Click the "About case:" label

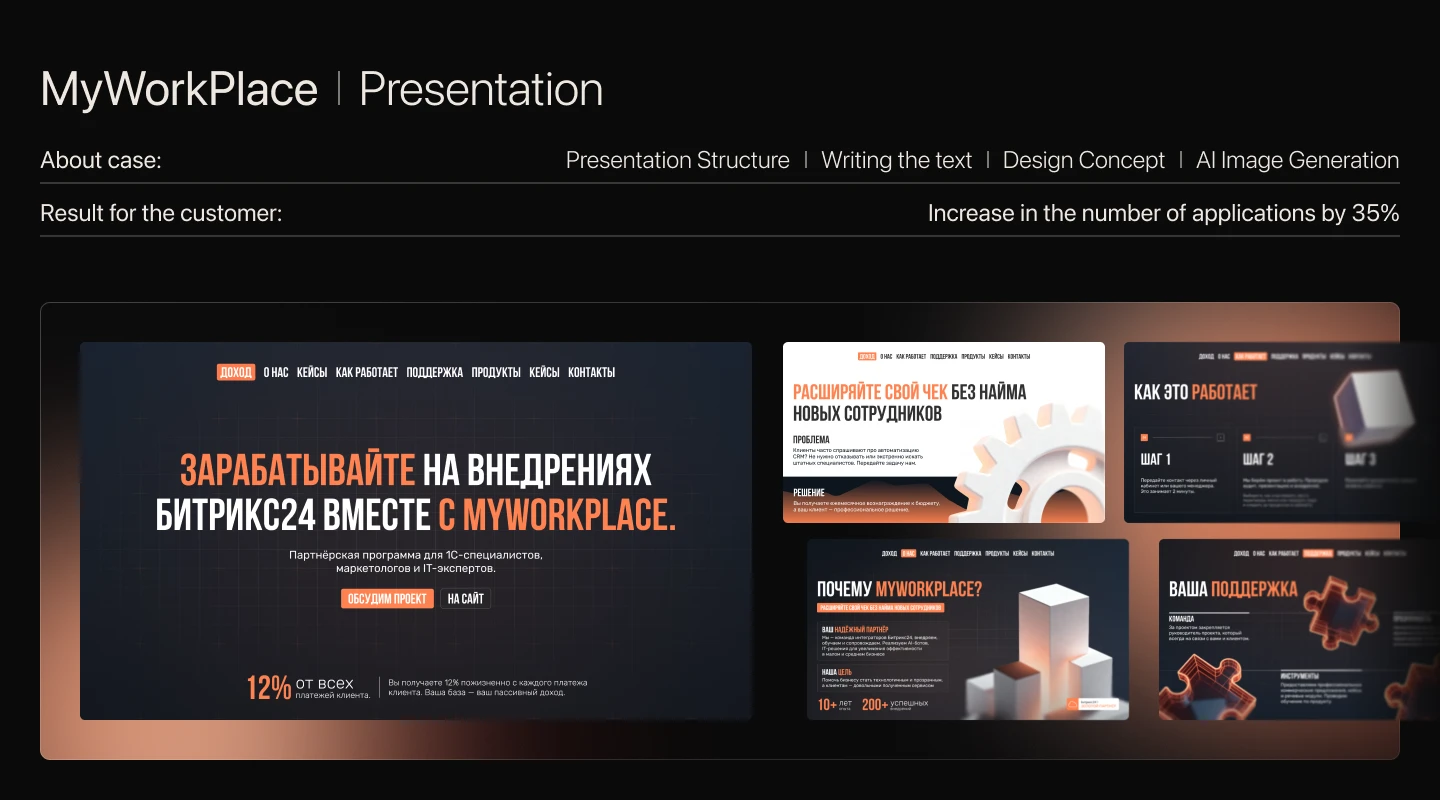(x=101, y=160)
